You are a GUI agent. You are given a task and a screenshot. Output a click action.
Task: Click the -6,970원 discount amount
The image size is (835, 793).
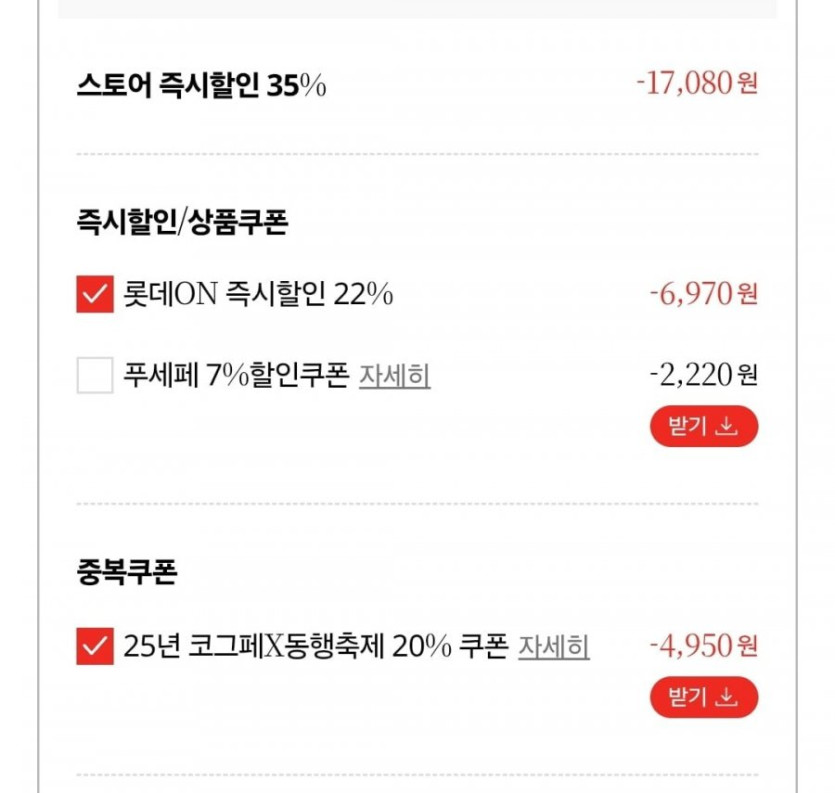703,294
